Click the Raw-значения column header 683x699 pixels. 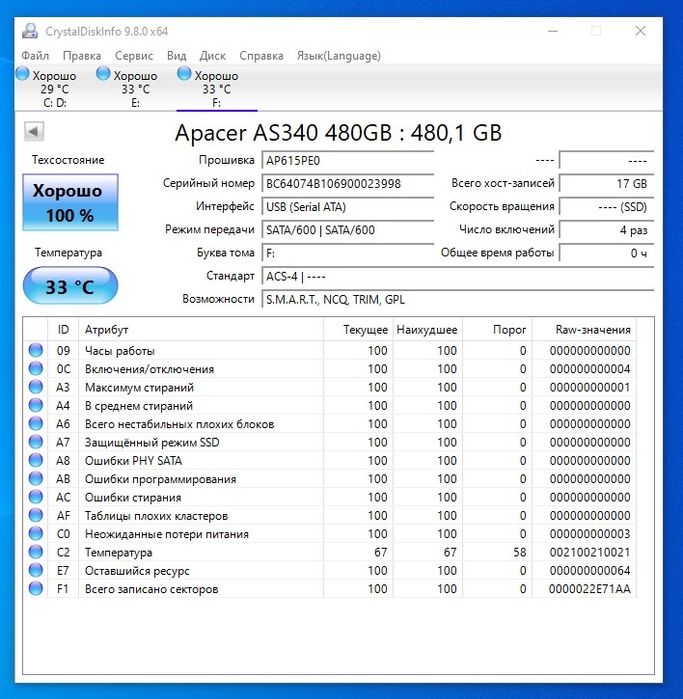pyautogui.click(x=584, y=330)
